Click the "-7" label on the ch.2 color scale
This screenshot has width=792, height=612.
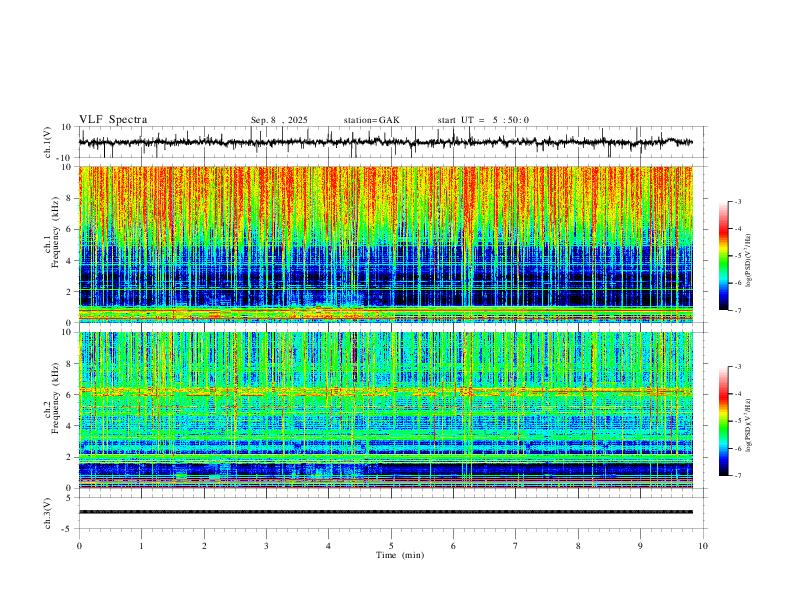(738, 475)
